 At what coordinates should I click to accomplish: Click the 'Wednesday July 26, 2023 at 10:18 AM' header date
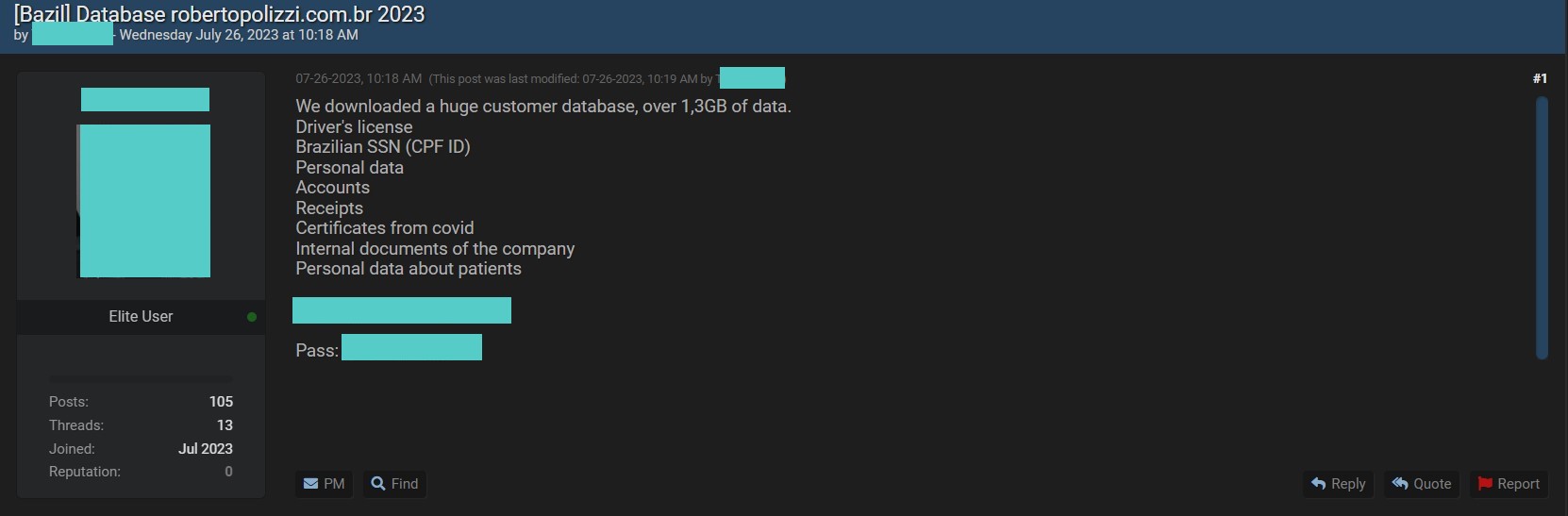[239, 35]
